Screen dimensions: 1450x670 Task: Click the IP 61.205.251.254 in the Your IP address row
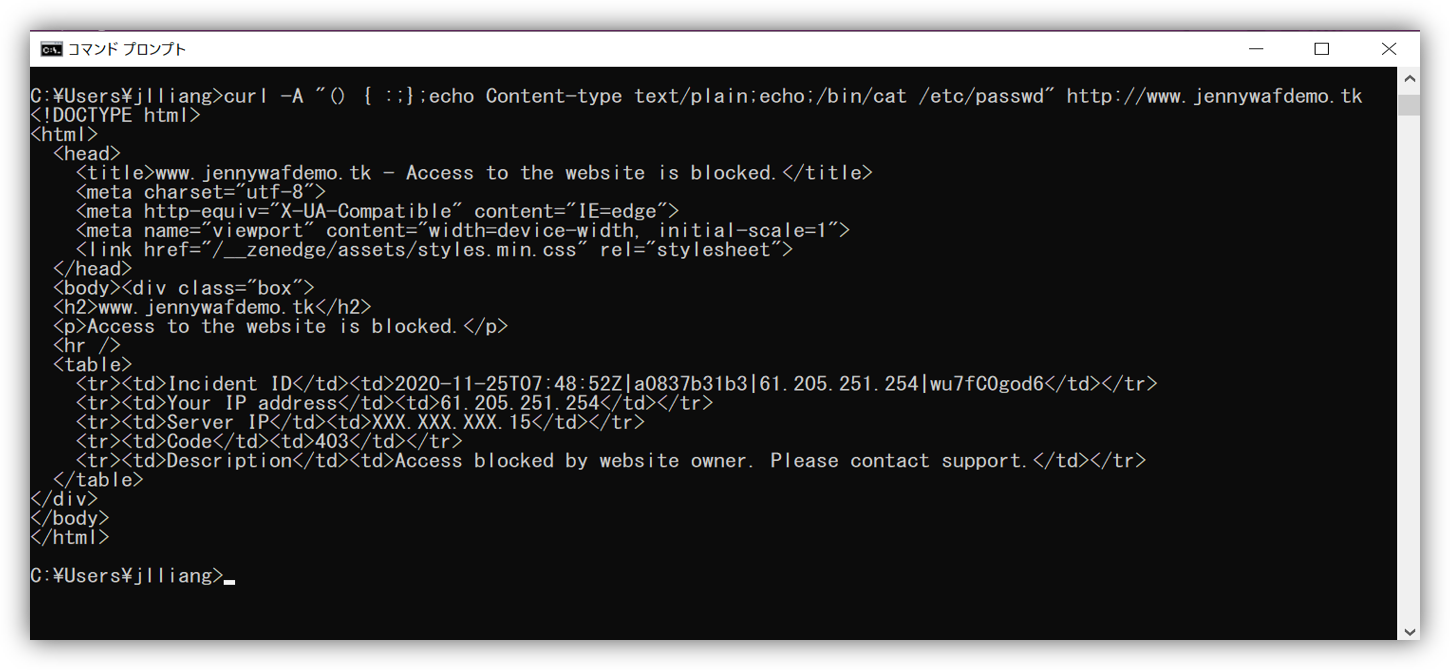point(519,403)
